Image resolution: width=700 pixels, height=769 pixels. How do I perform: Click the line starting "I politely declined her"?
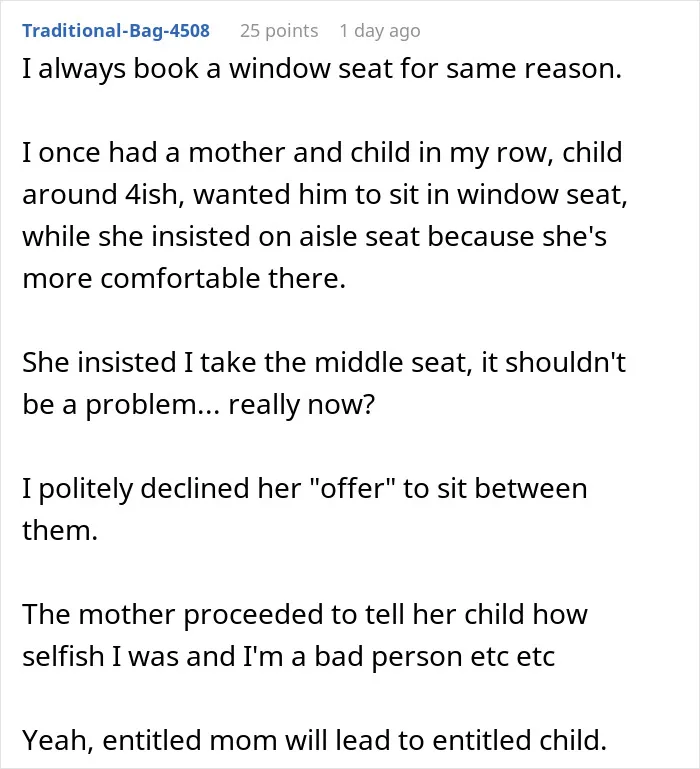point(305,489)
